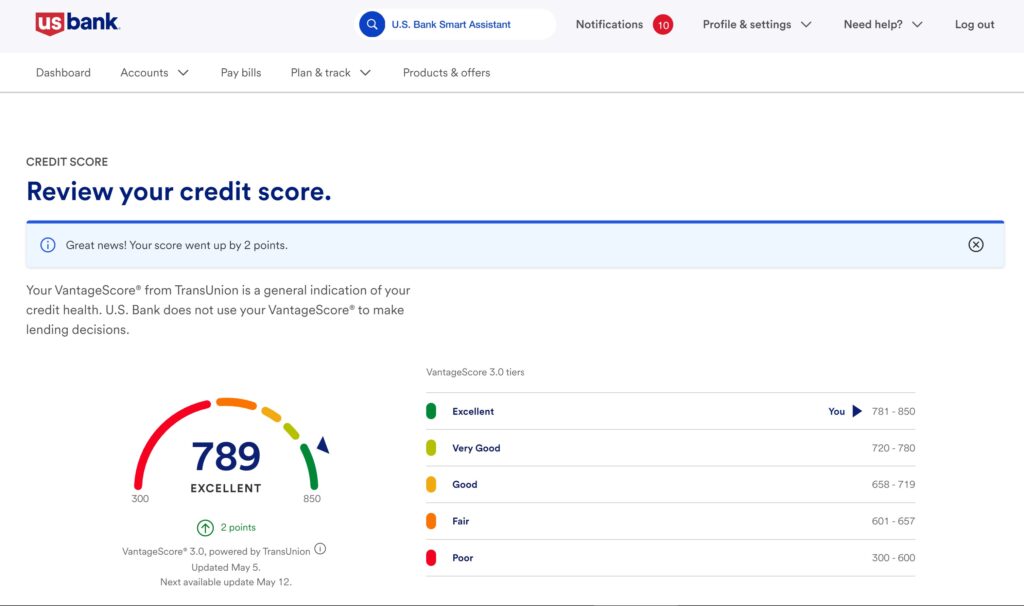Click the Log out link
The image size is (1024, 606).
point(974,24)
